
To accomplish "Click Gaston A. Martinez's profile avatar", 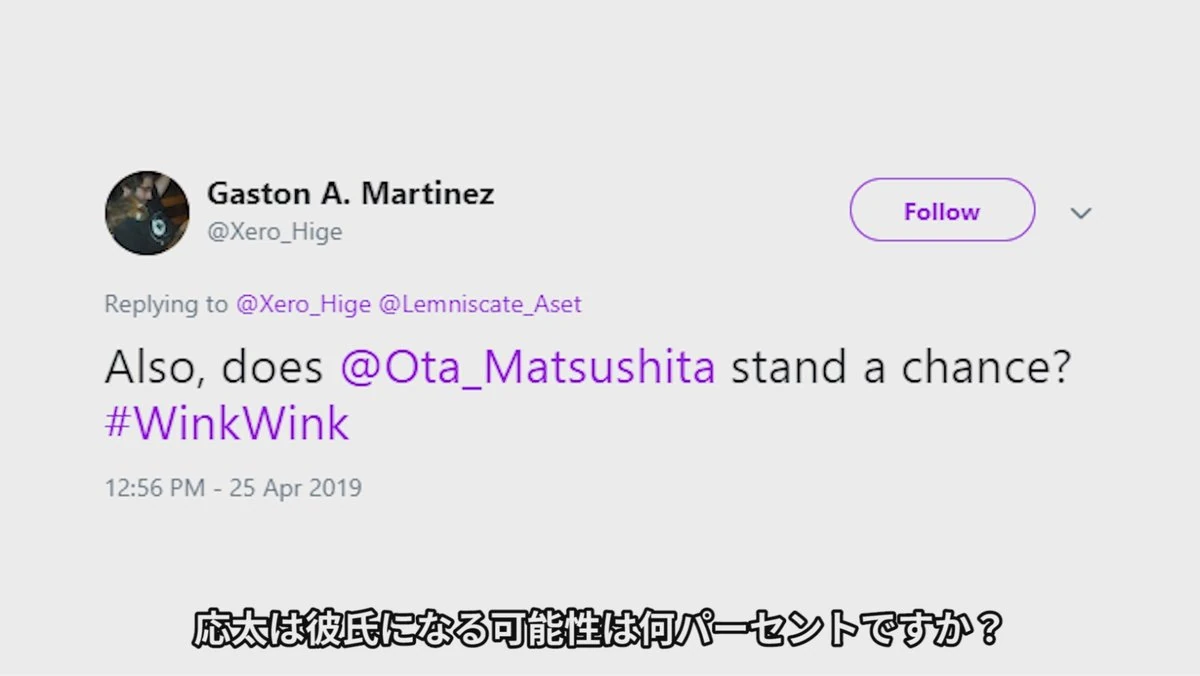I will click(x=147, y=213).
